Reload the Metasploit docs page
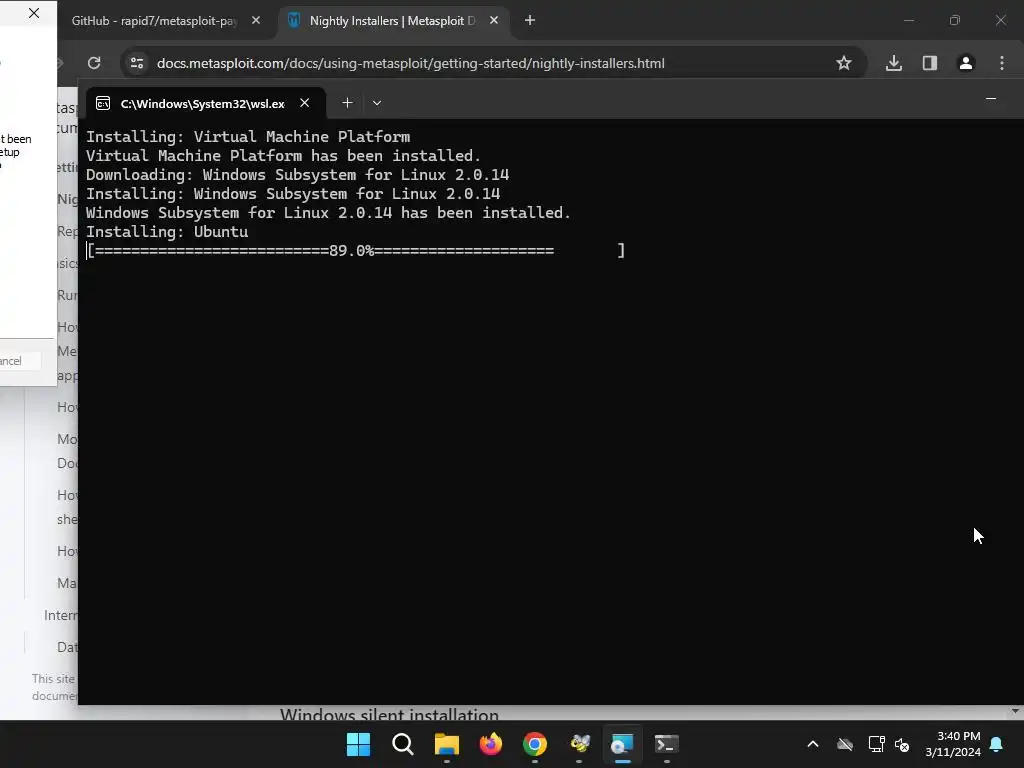Screen dimensions: 1024x768 94,63
